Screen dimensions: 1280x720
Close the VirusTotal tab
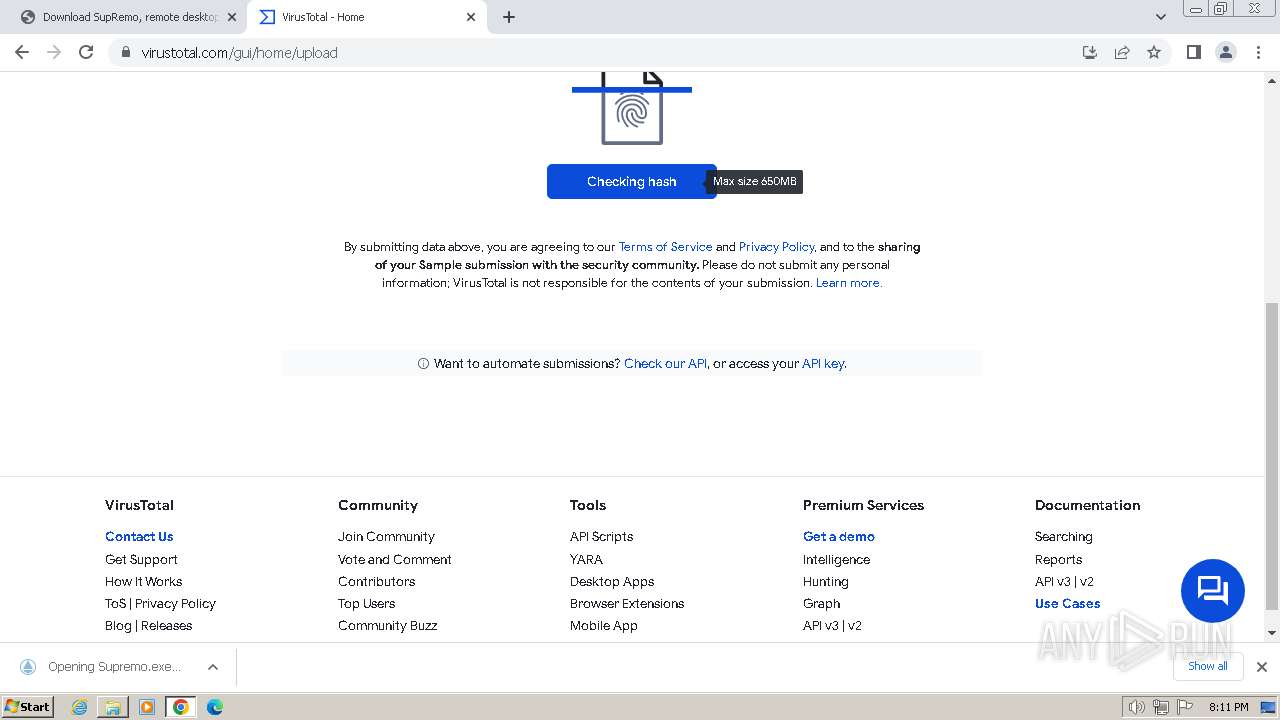(471, 17)
